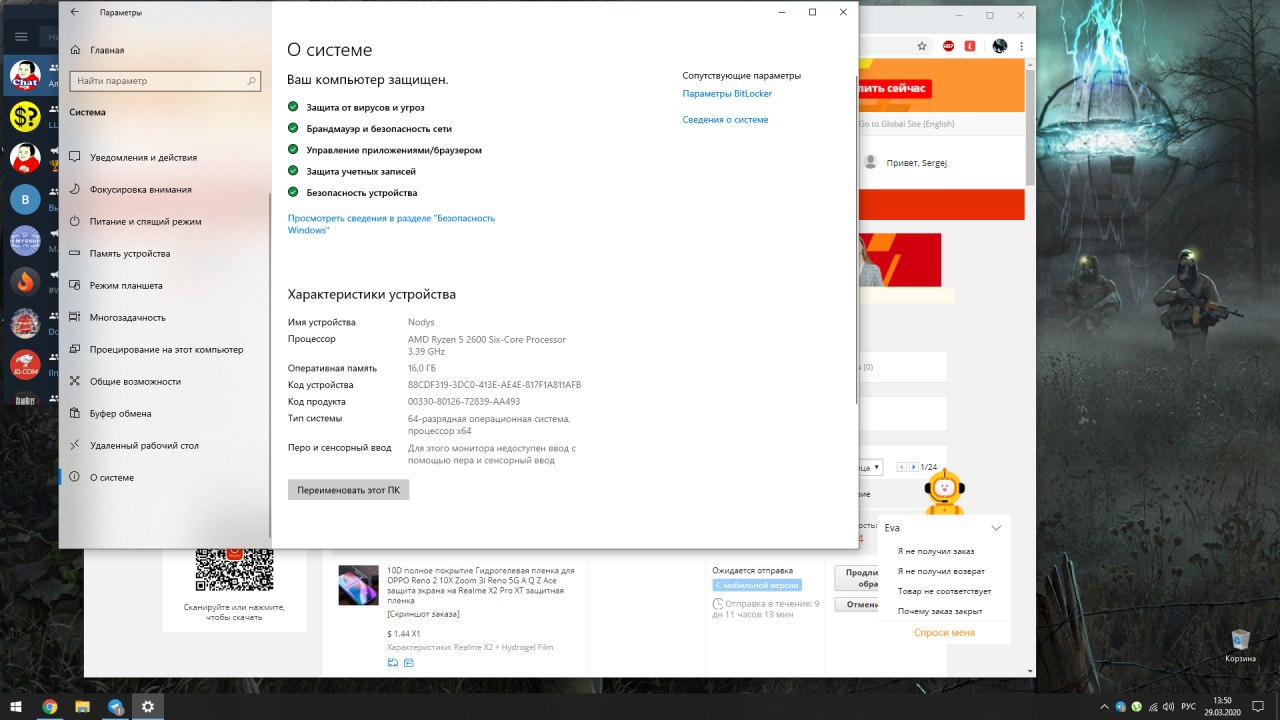Open Windows Start menu
The height and width of the screenshot is (720, 1280).
[x=16, y=706]
